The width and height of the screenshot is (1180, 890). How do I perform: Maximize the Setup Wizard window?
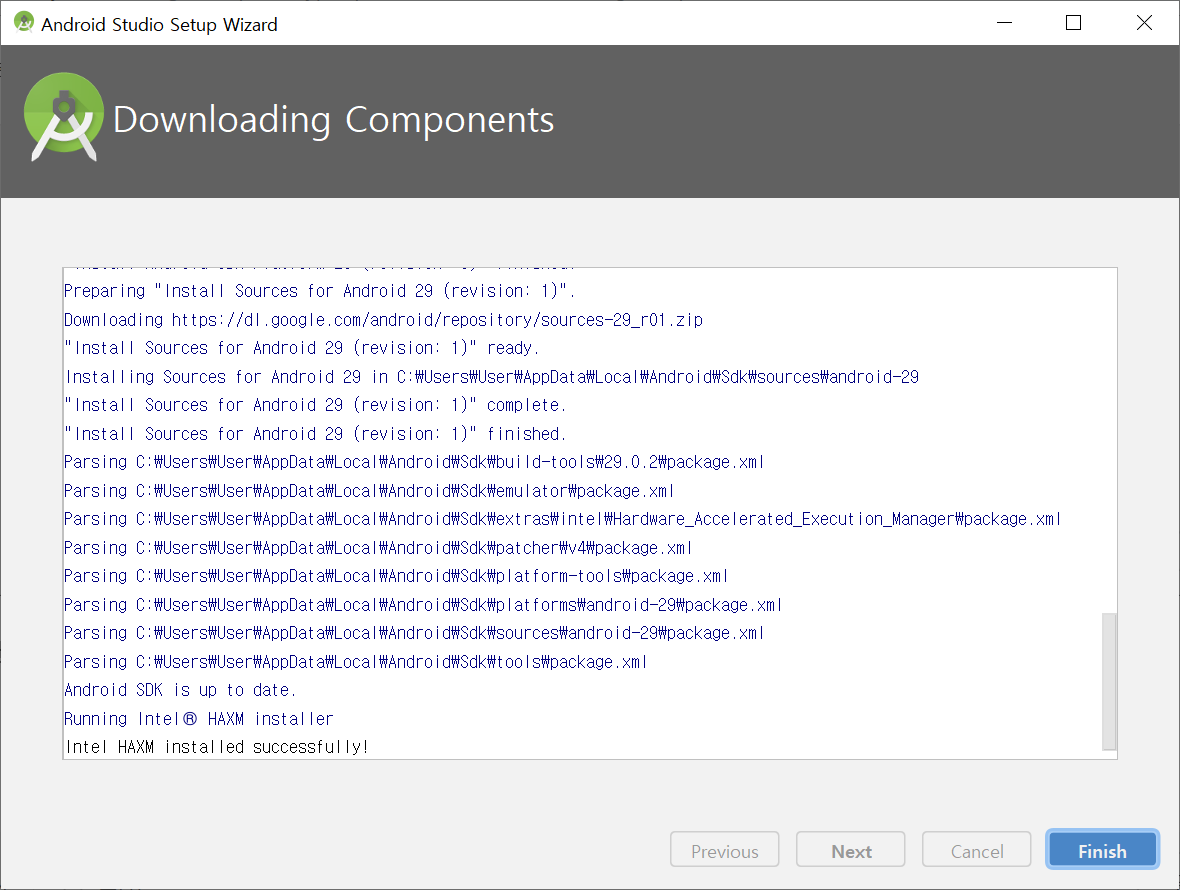1073,23
